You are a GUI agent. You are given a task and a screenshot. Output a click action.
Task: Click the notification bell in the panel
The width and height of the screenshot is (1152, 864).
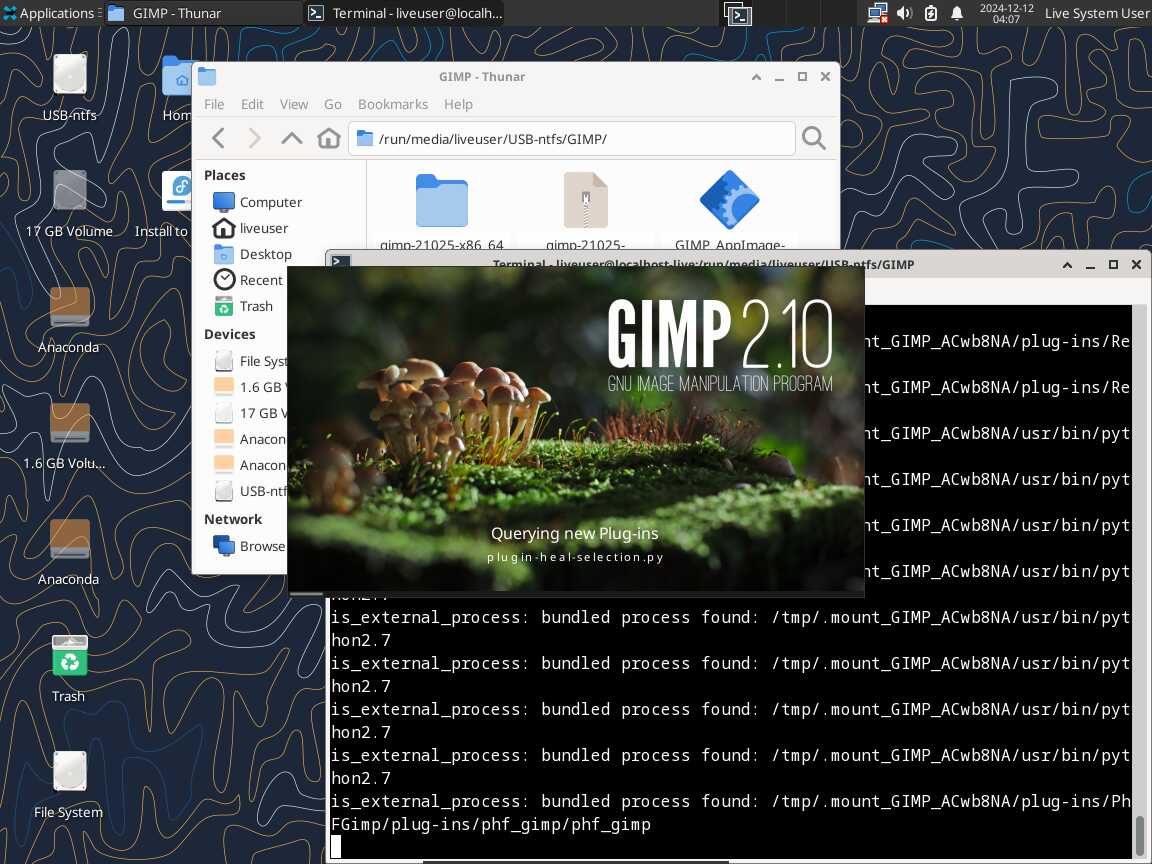pos(957,13)
